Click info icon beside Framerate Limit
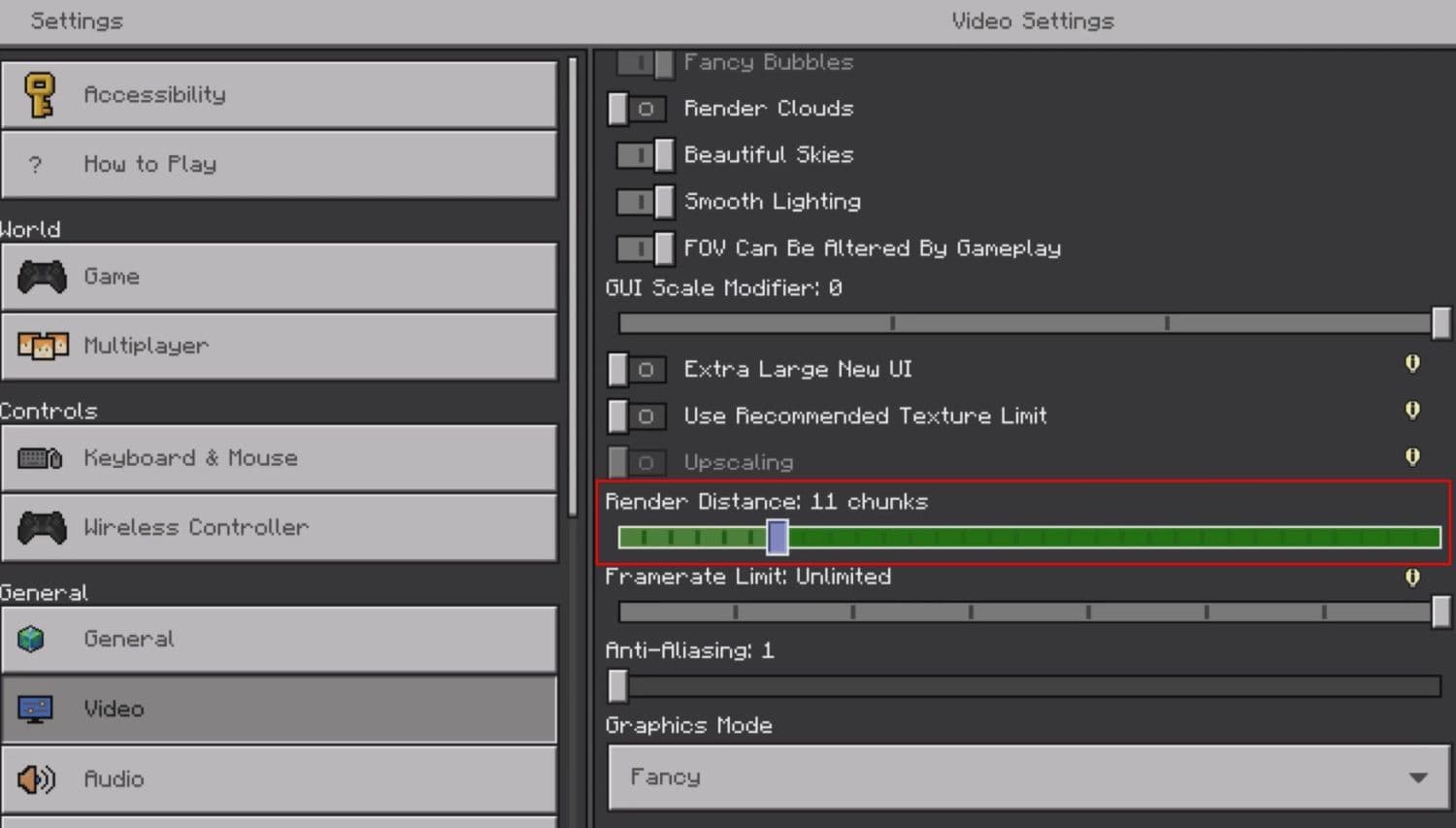The height and width of the screenshot is (828, 1456). pyautogui.click(x=1412, y=578)
